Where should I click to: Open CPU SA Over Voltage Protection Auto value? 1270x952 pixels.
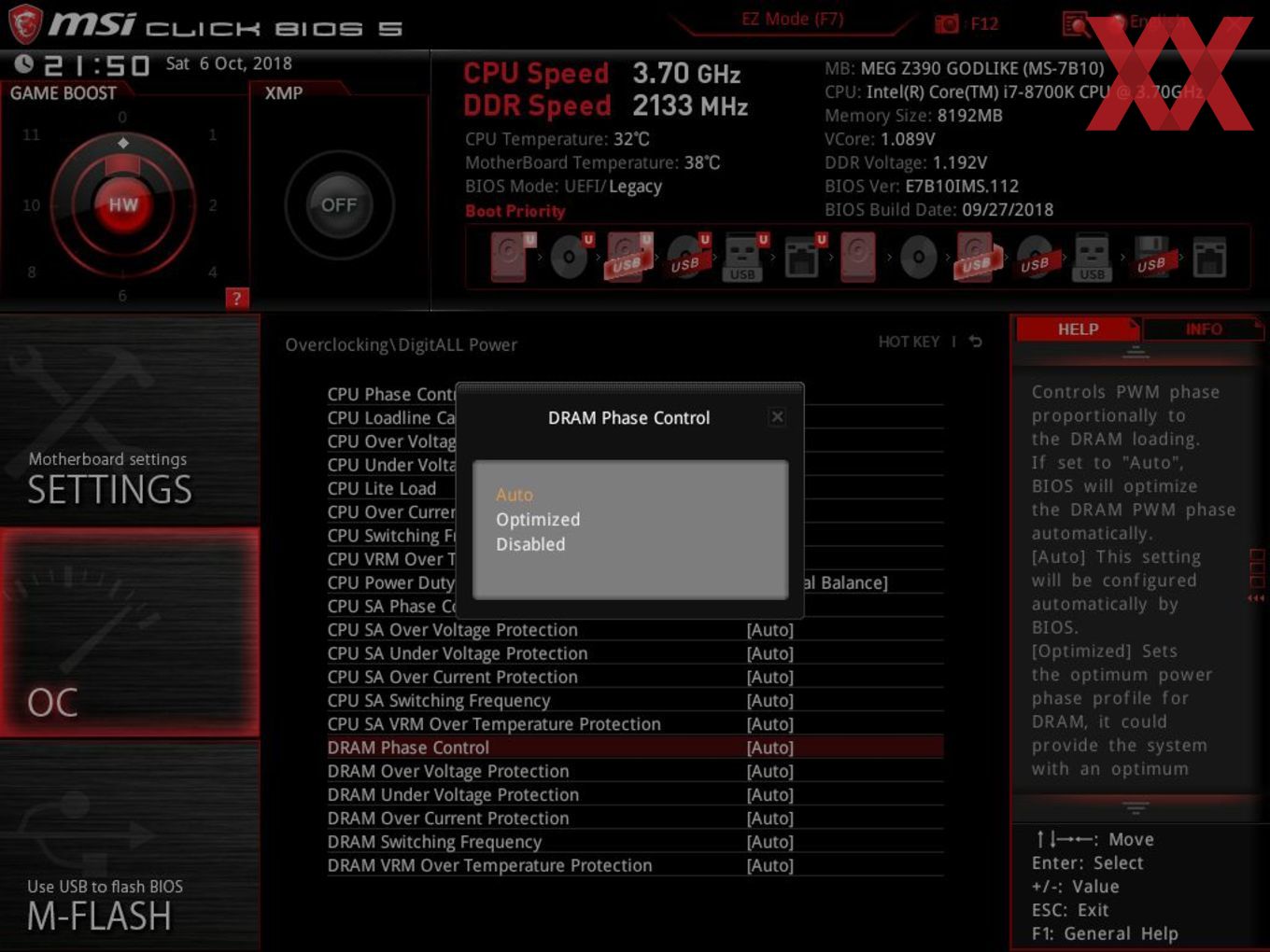point(770,630)
